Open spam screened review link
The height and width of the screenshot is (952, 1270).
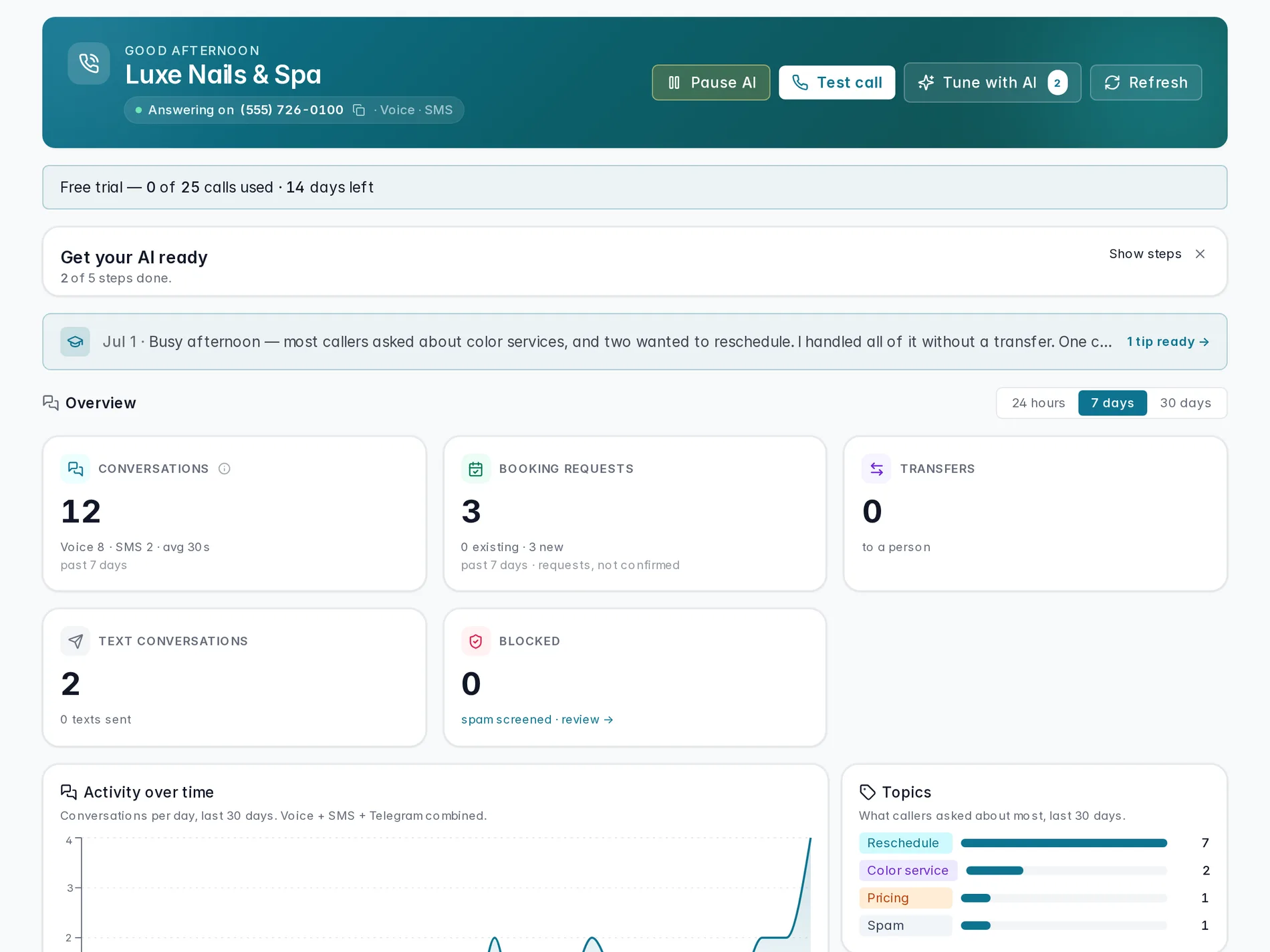click(537, 720)
